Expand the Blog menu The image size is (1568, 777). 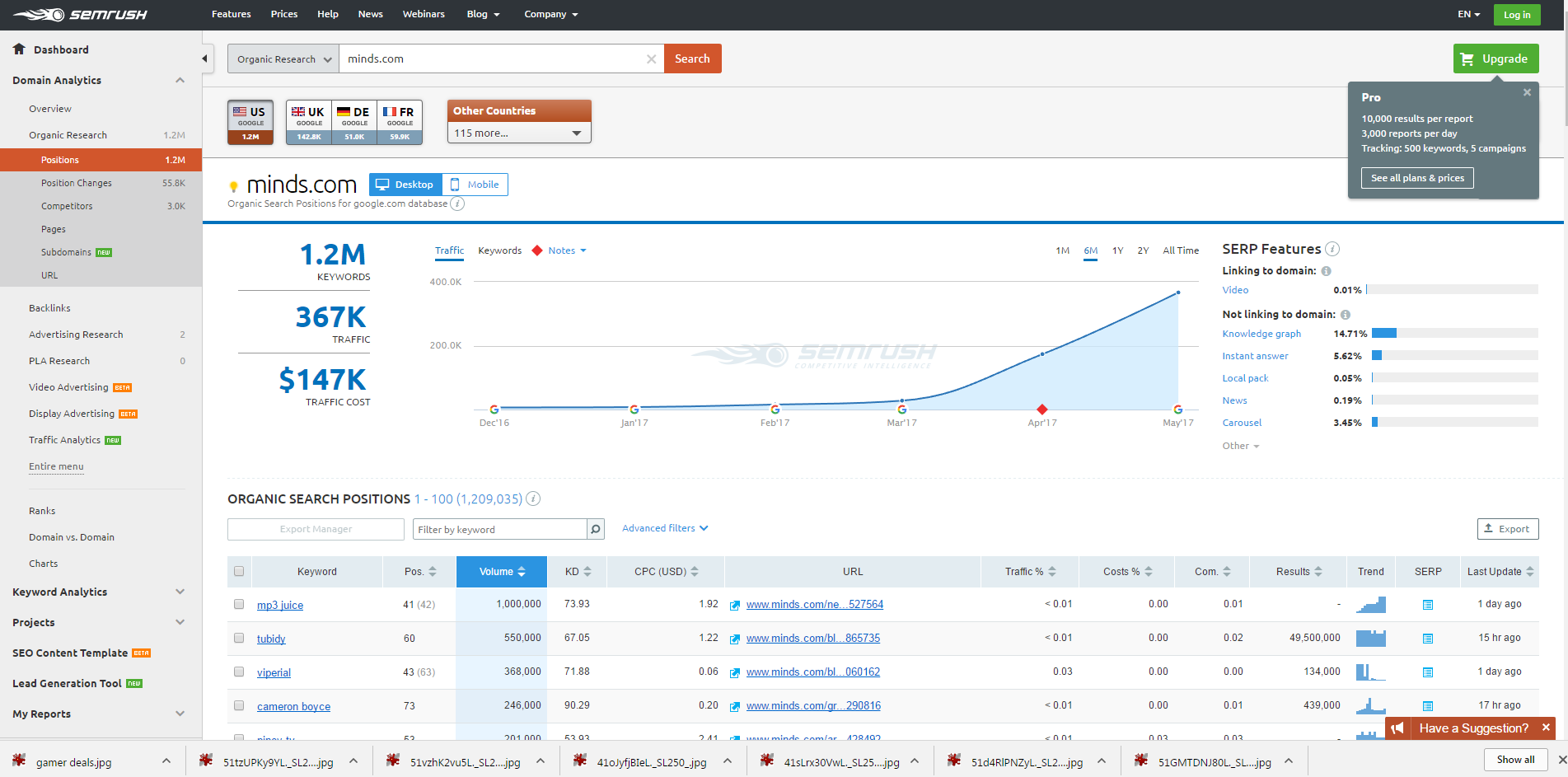483,14
